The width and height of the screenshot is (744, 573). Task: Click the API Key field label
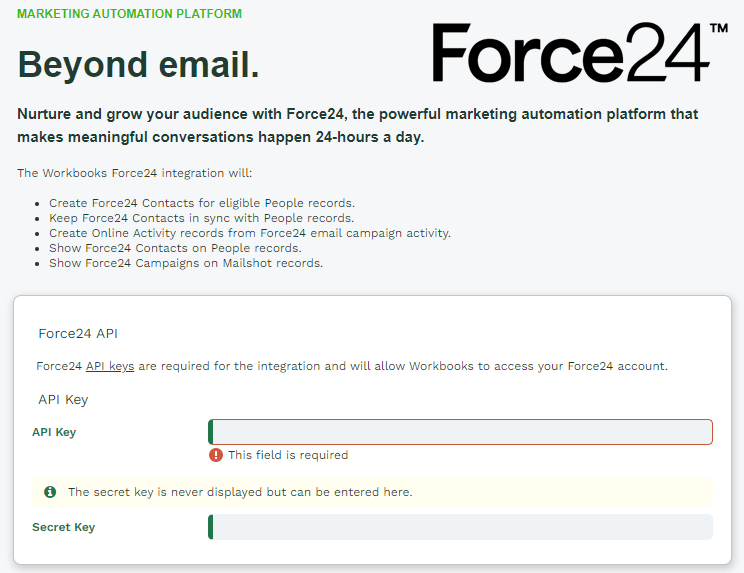(x=54, y=432)
